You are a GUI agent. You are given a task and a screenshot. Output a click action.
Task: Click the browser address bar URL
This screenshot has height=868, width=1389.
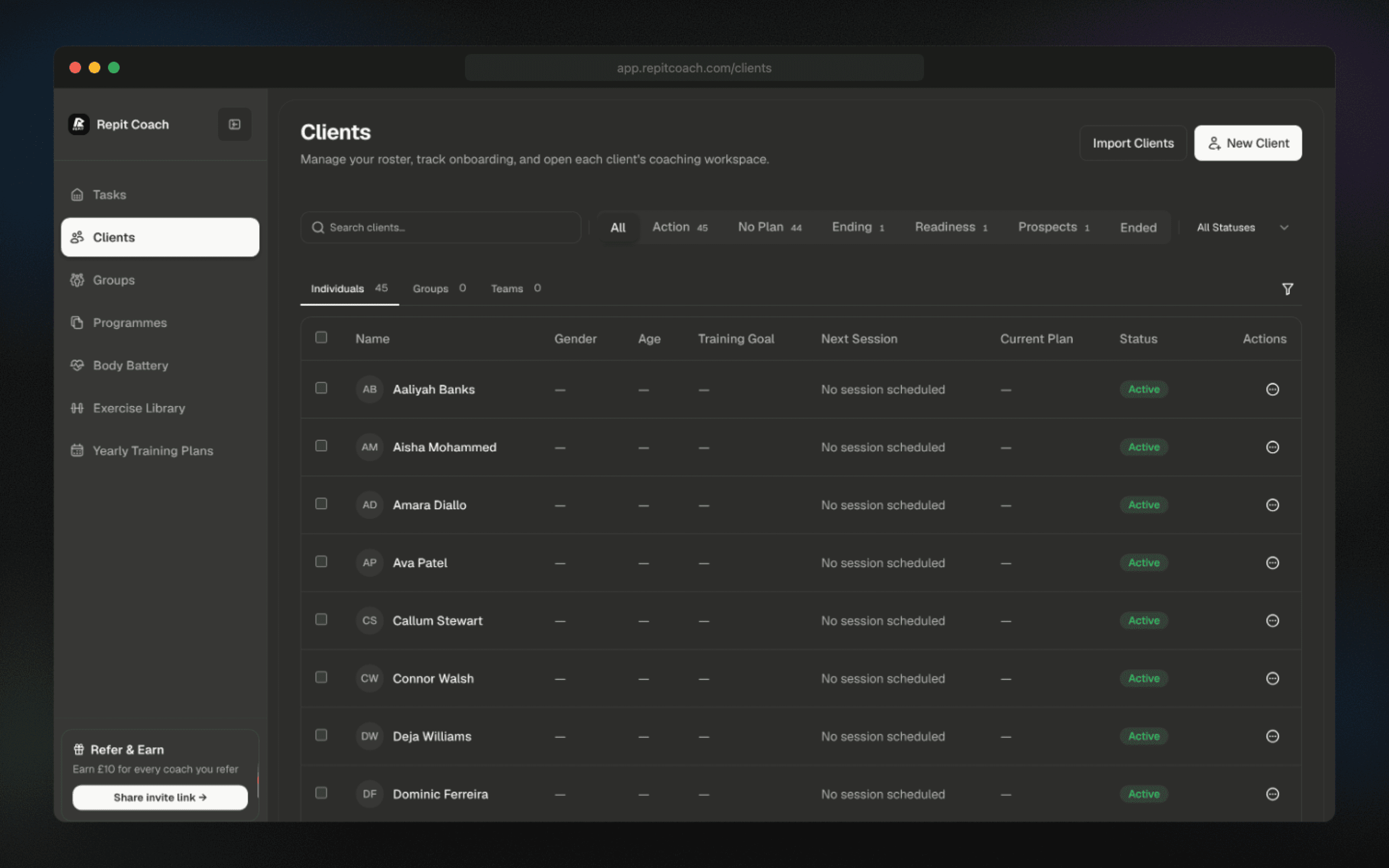click(694, 68)
